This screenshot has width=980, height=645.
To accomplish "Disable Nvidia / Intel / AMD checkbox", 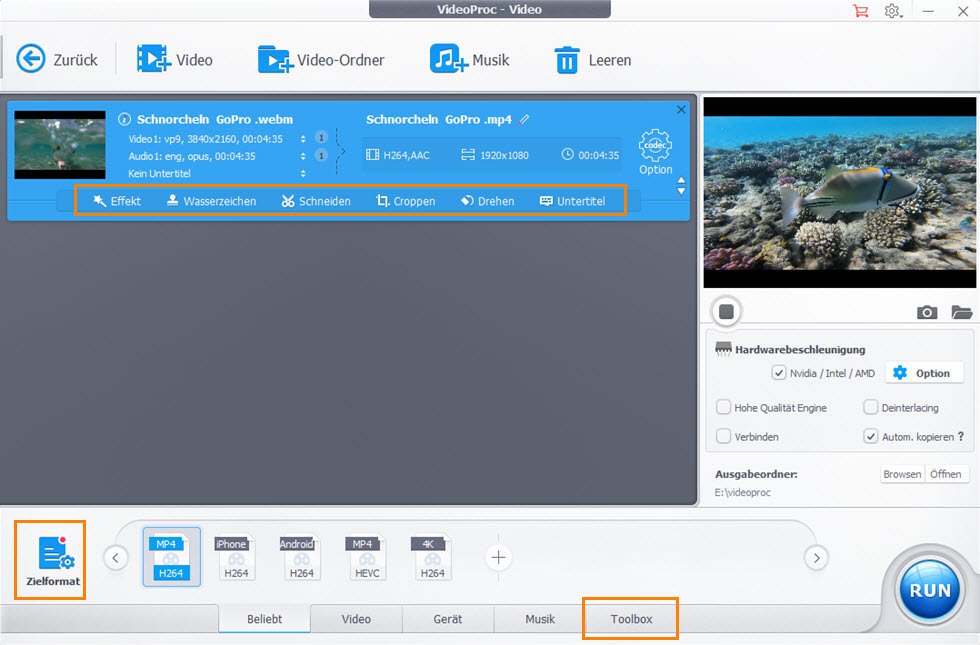I will pos(779,373).
